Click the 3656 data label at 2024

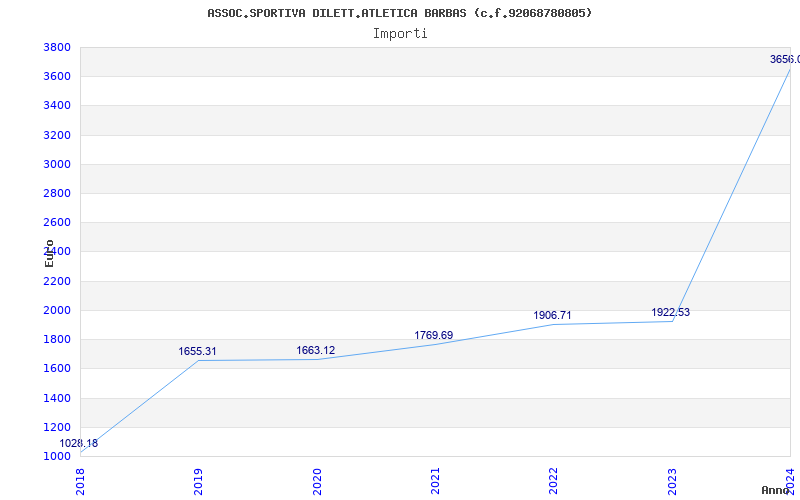(785, 60)
